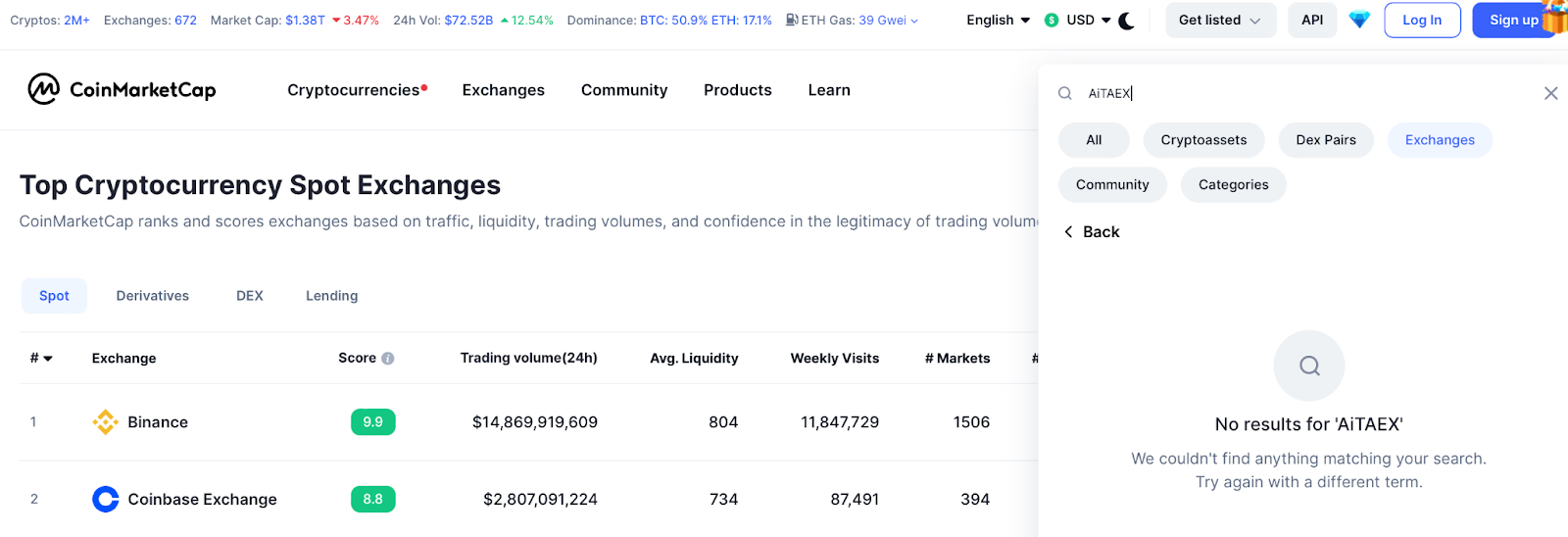This screenshot has height=537, width=1568.
Task: Select the Exchanges search filter chip
Action: (x=1440, y=140)
